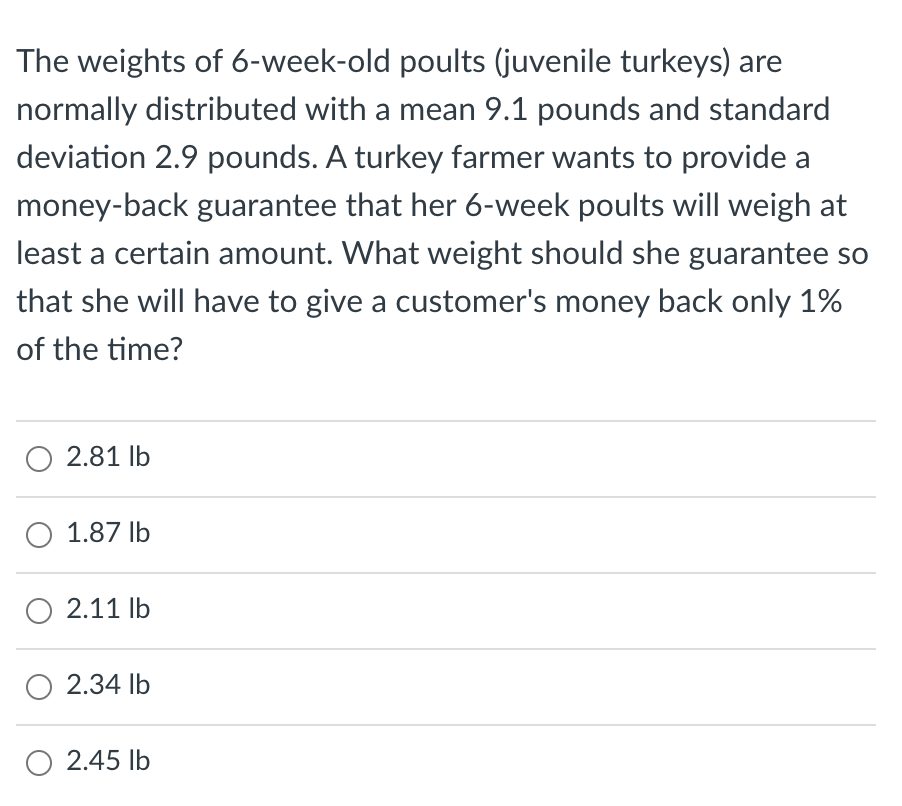Image resolution: width=902 pixels, height=806 pixels.
Task: Select the 2.34 lb radio button
Action: [38, 686]
